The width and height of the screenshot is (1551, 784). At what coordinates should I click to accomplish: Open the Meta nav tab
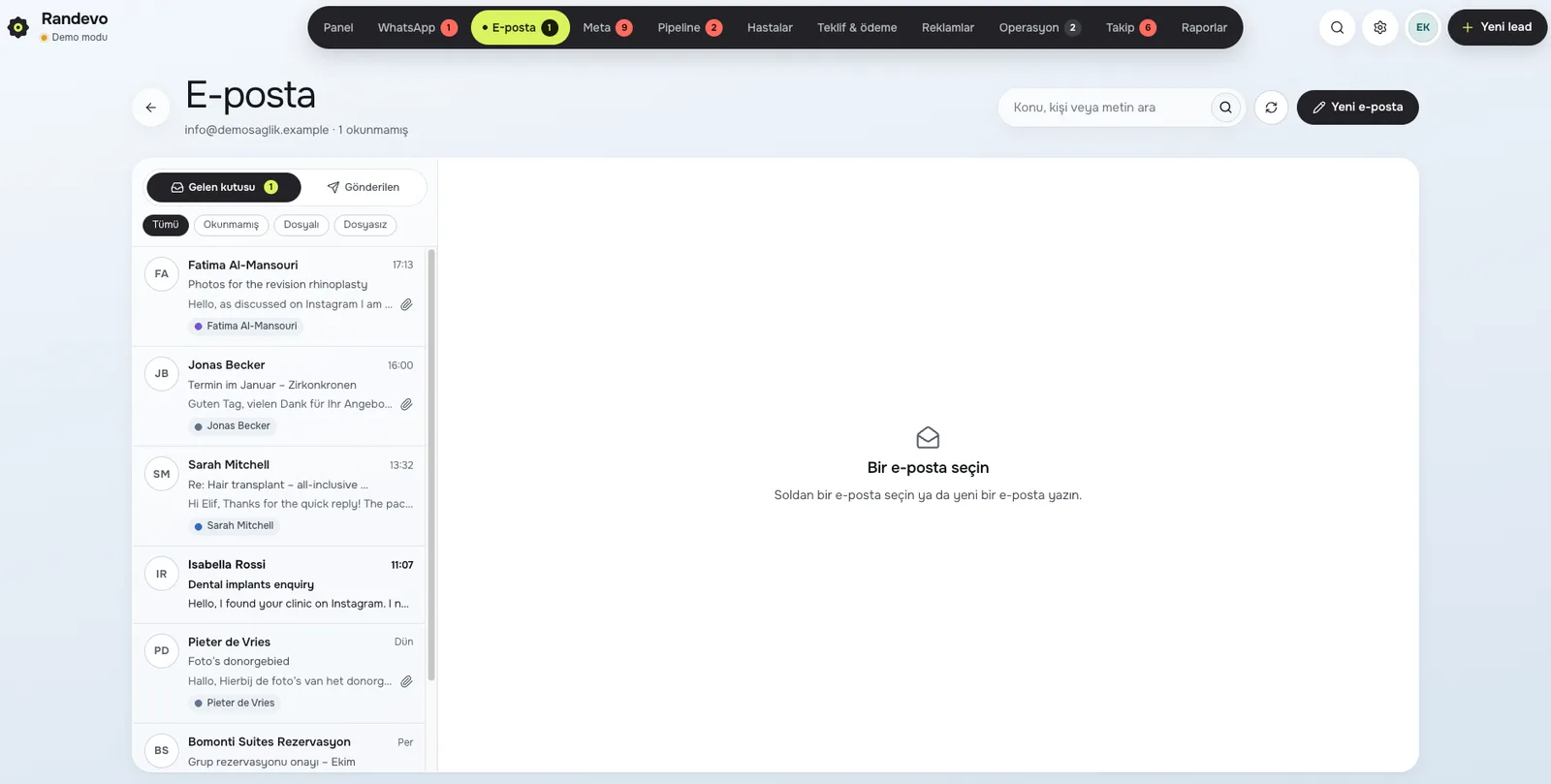(x=608, y=27)
